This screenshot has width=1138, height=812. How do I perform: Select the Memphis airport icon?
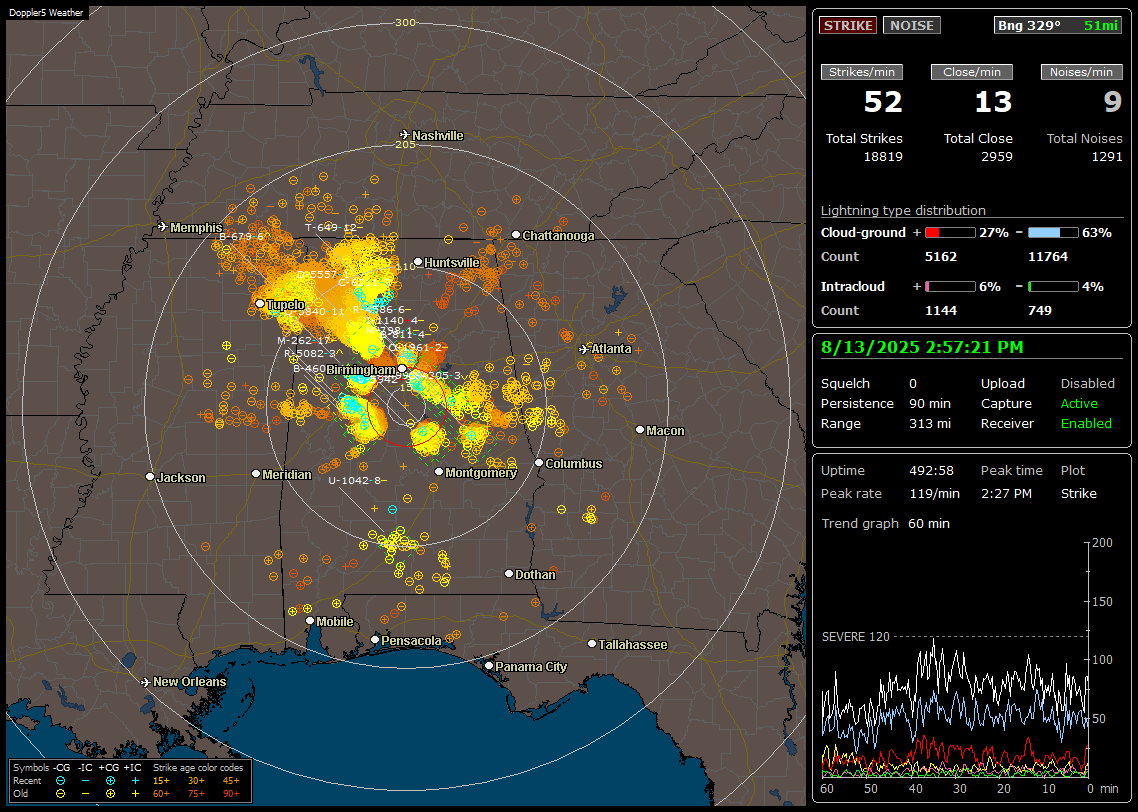point(163,227)
